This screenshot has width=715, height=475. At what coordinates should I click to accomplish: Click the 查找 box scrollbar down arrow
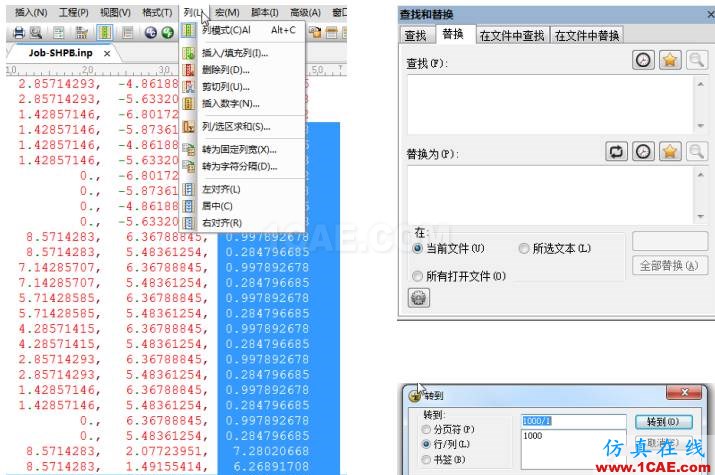[700, 125]
